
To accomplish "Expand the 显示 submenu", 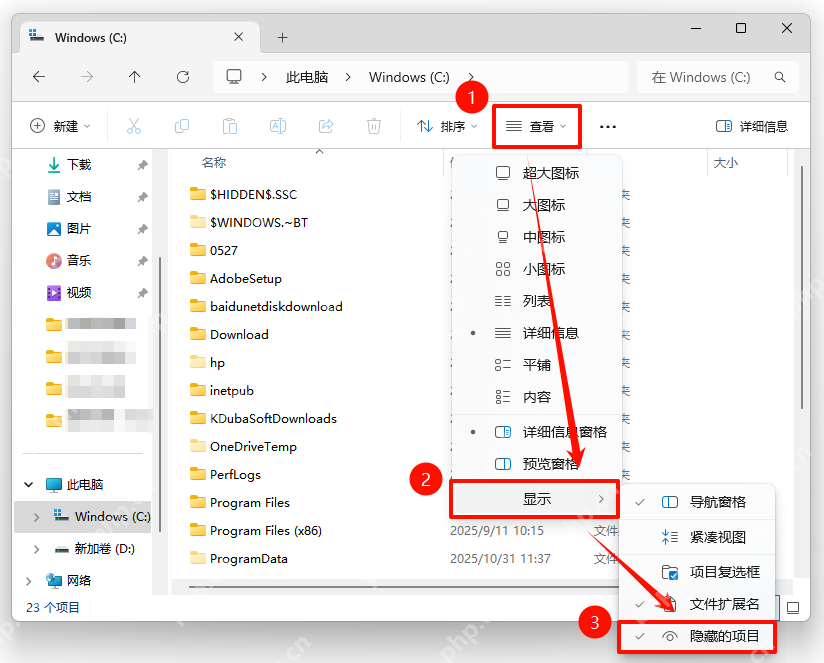I will click(535, 499).
